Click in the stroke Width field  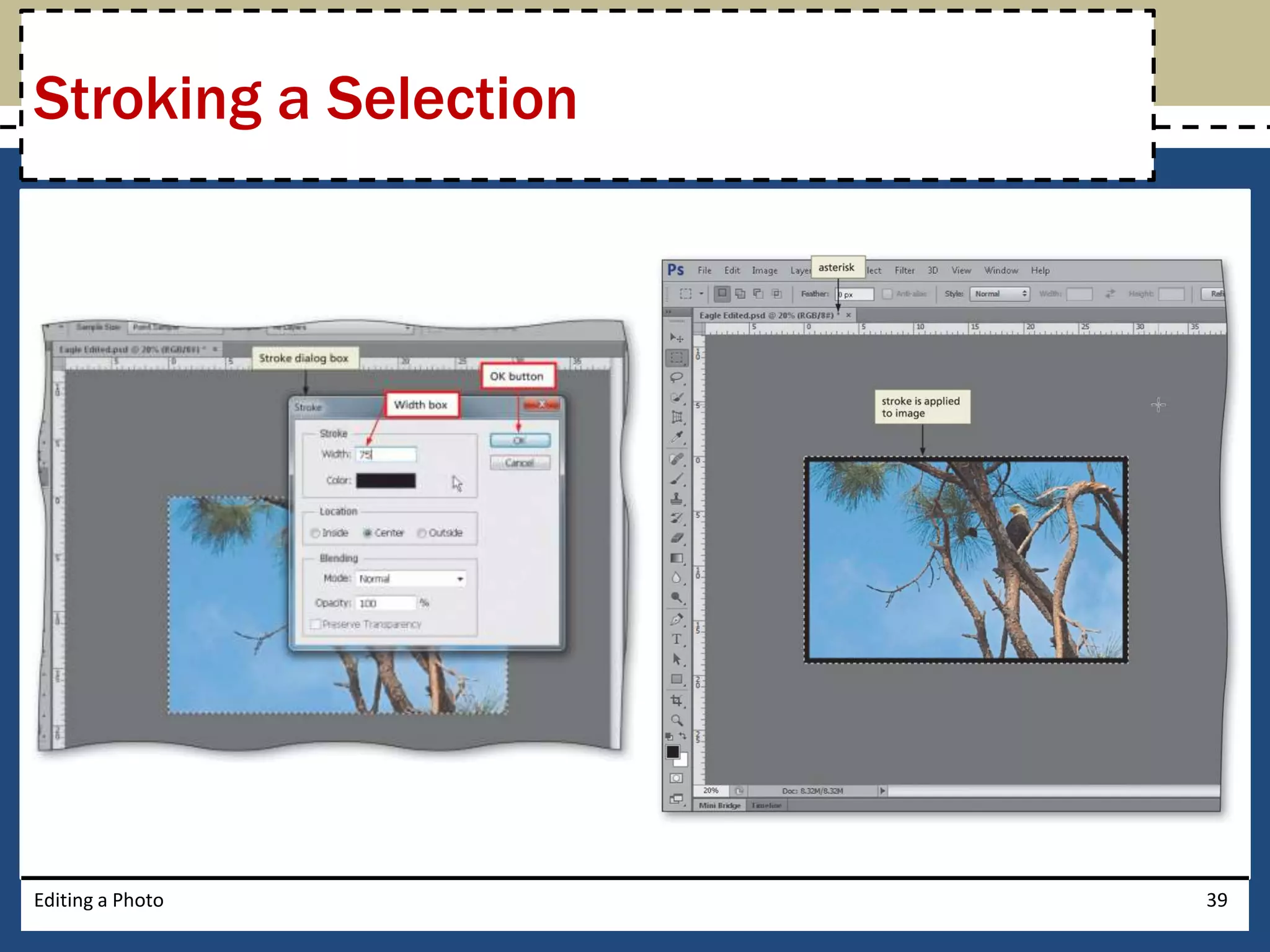tap(386, 454)
